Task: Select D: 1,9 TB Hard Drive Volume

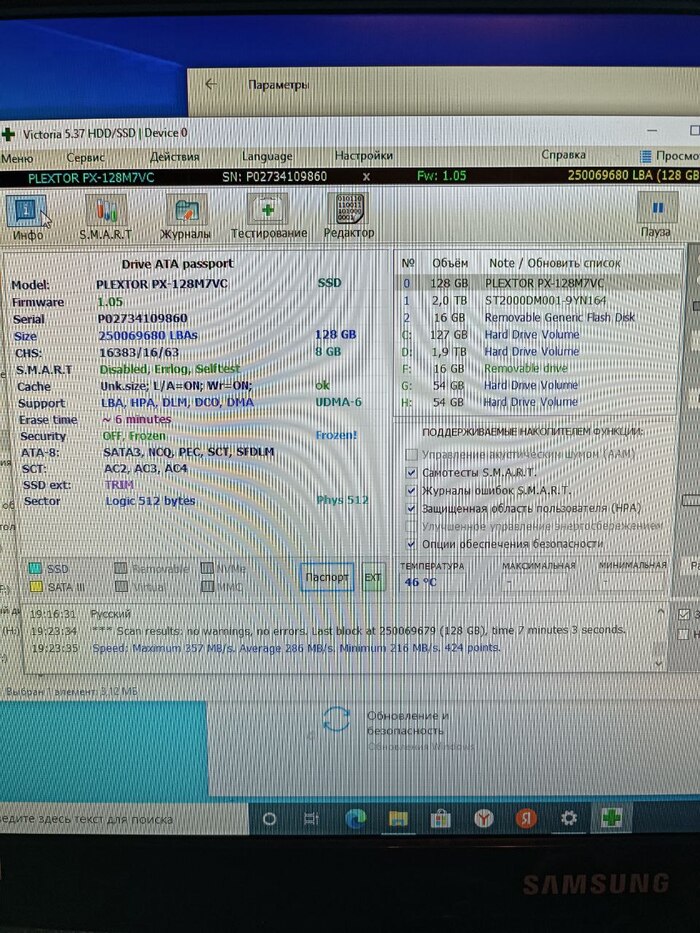Action: click(x=538, y=351)
